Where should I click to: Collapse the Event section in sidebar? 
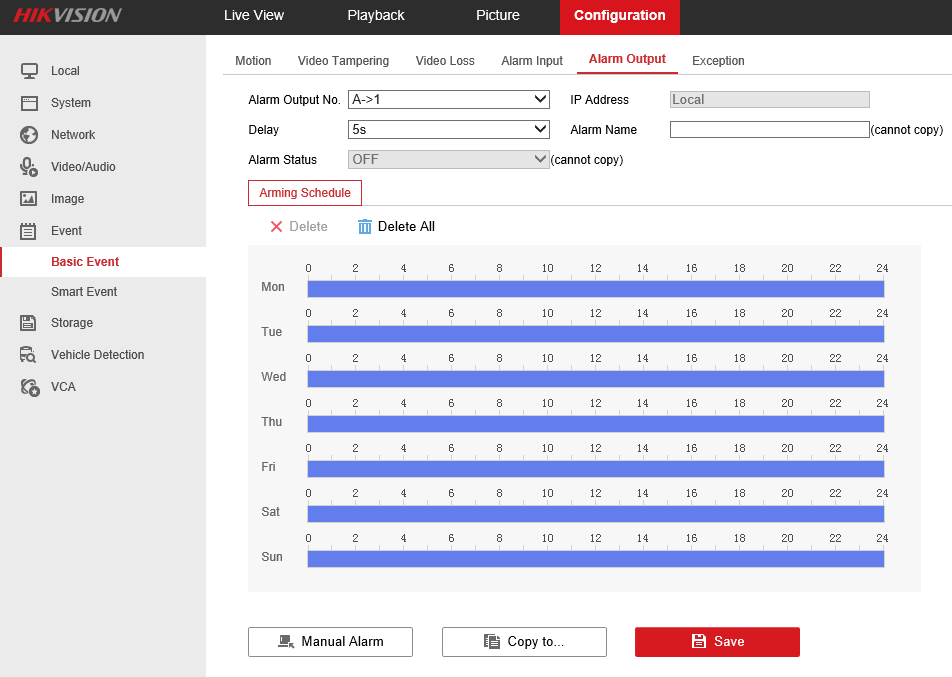66,231
